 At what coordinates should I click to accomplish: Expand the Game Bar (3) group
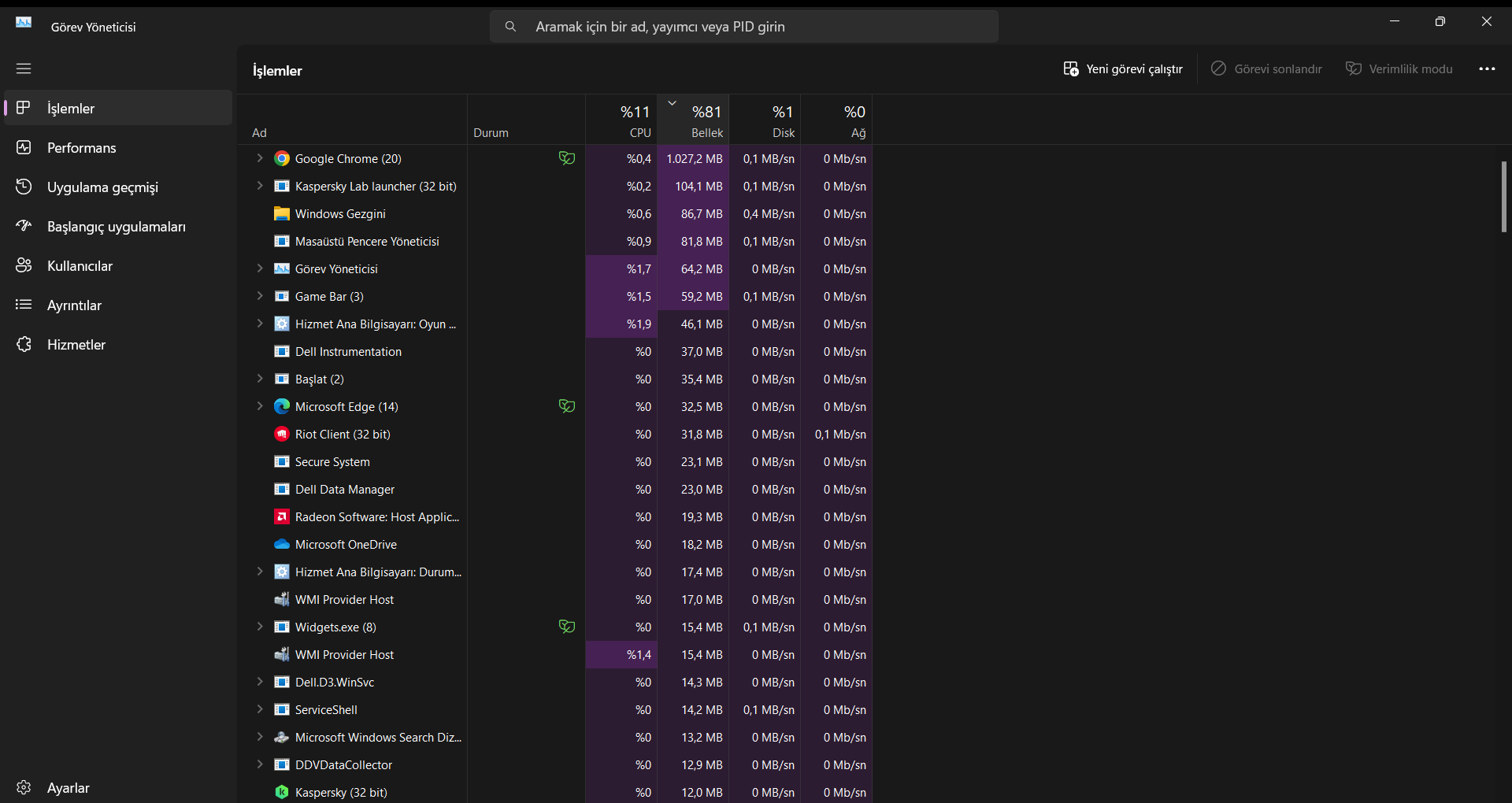pyautogui.click(x=260, y=296)
